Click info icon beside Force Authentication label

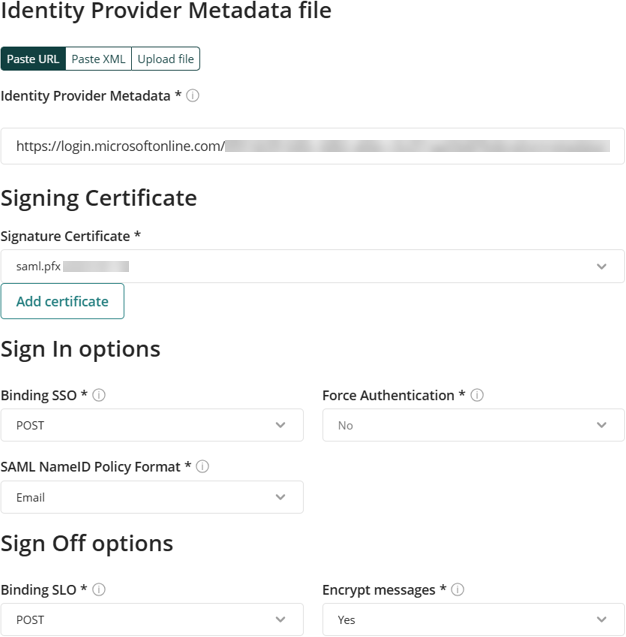pos(477,395)
